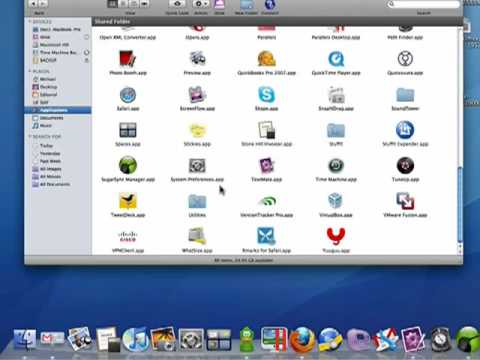The height and width of the screenshot is (360, 480).
Task: Open the Action gear dropdown menu
Action: [x=201, y=4]
